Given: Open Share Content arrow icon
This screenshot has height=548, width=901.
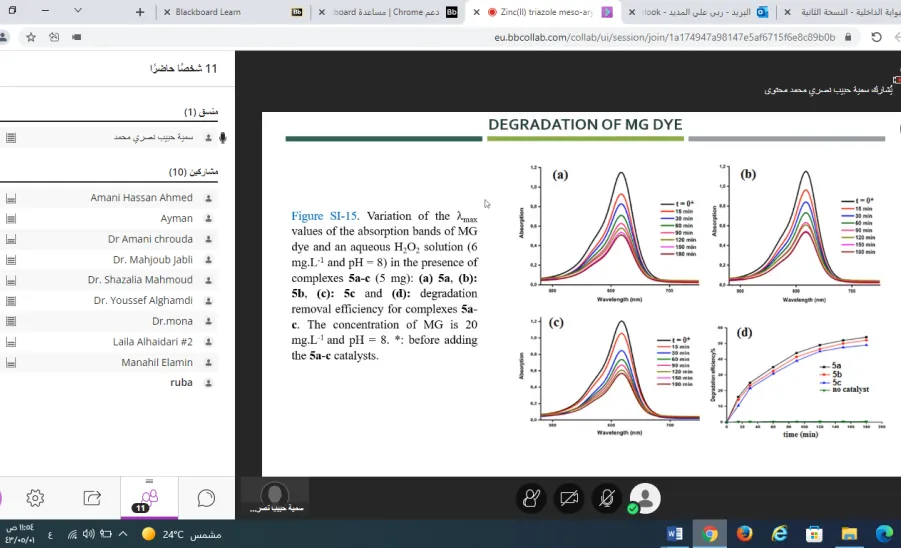Looking at the screenshot, I should click(x=92, y=498).
